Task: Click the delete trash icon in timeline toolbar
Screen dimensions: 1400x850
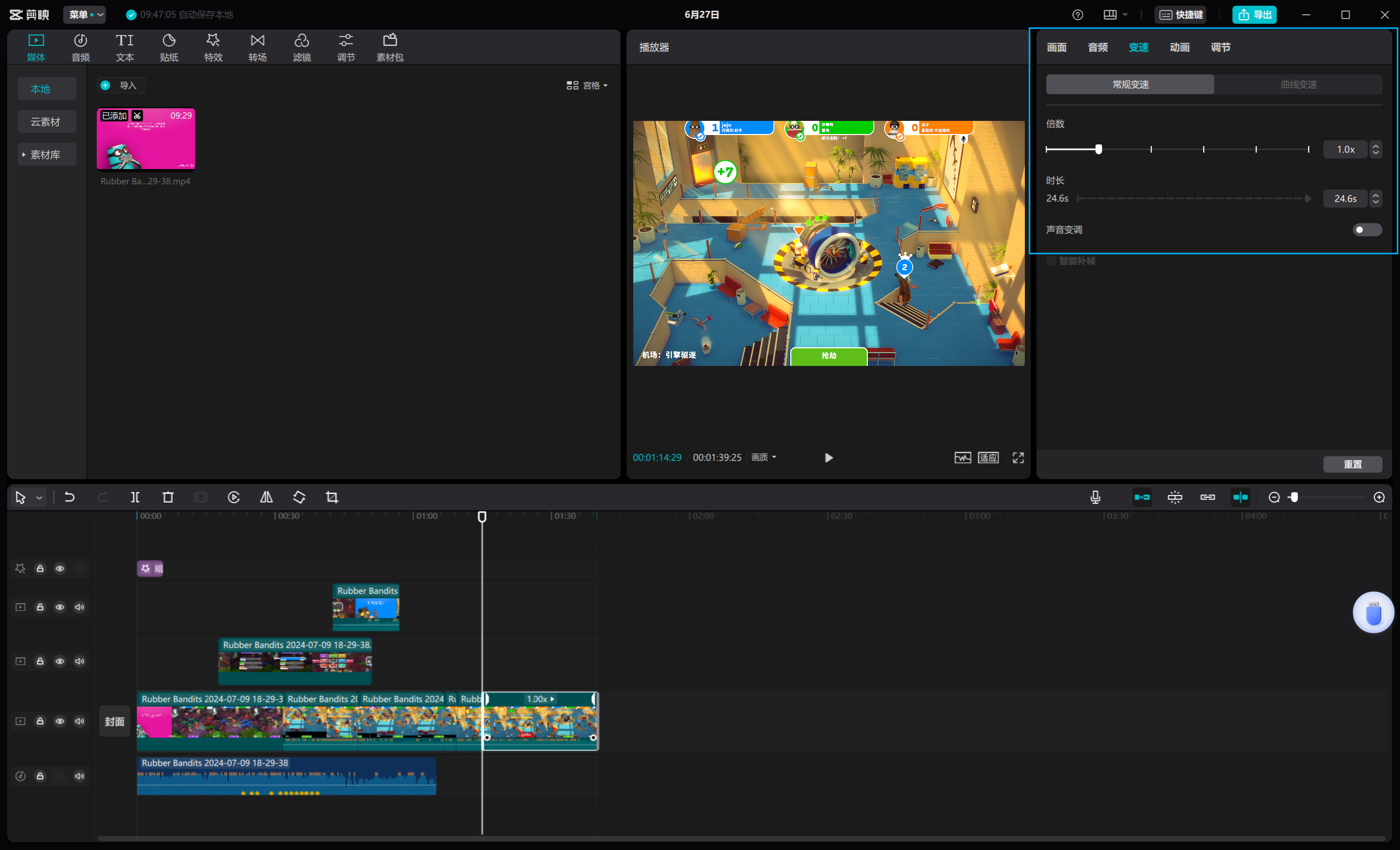Action: click(168, 497)
